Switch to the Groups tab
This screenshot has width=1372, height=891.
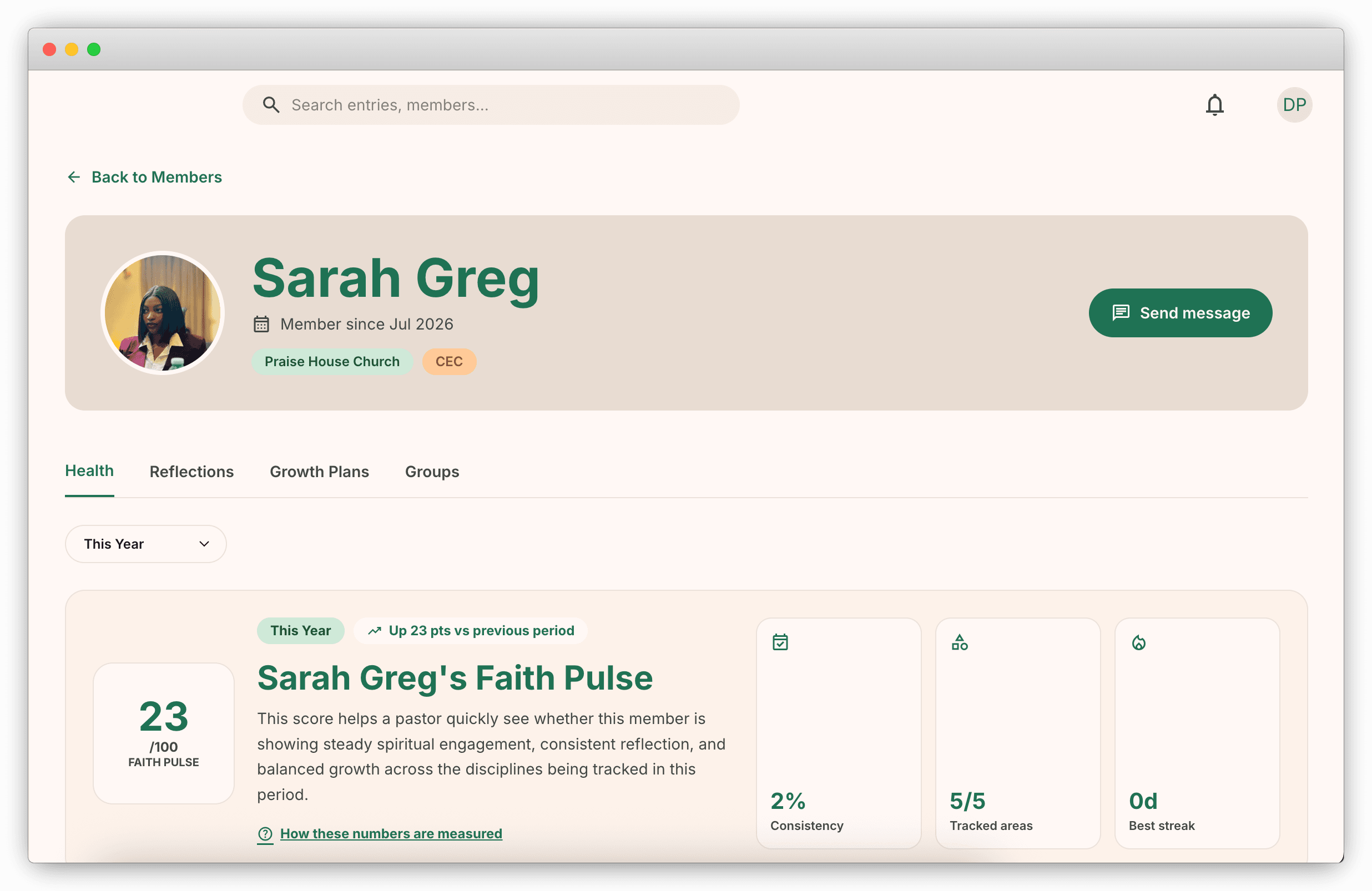[x=432, y=472]
